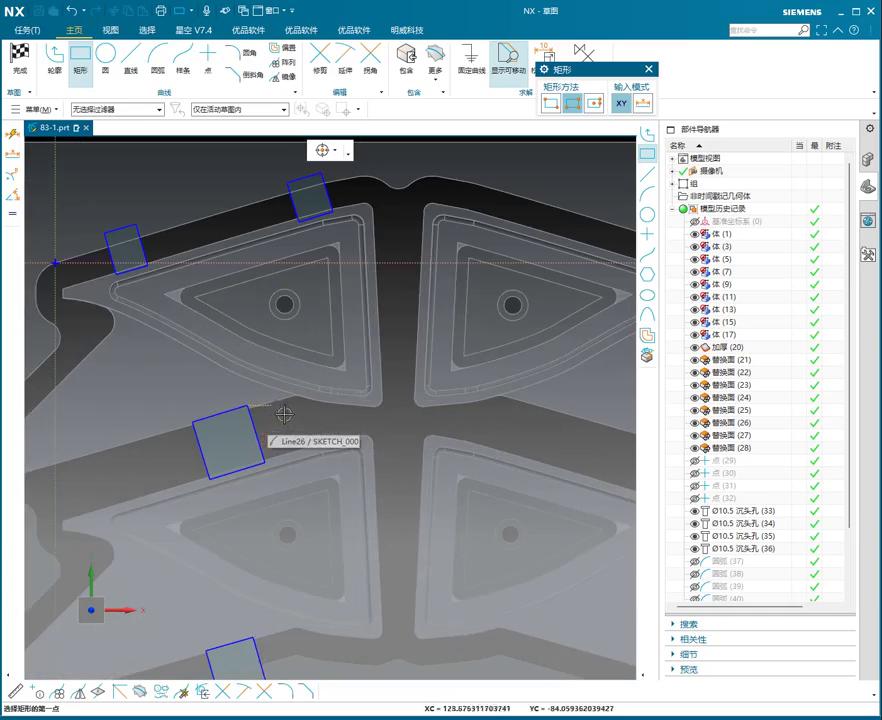The height and width of the screenshot is (720, 882).
Task: Expand the 模型视图 tree node
Action: 672,159
